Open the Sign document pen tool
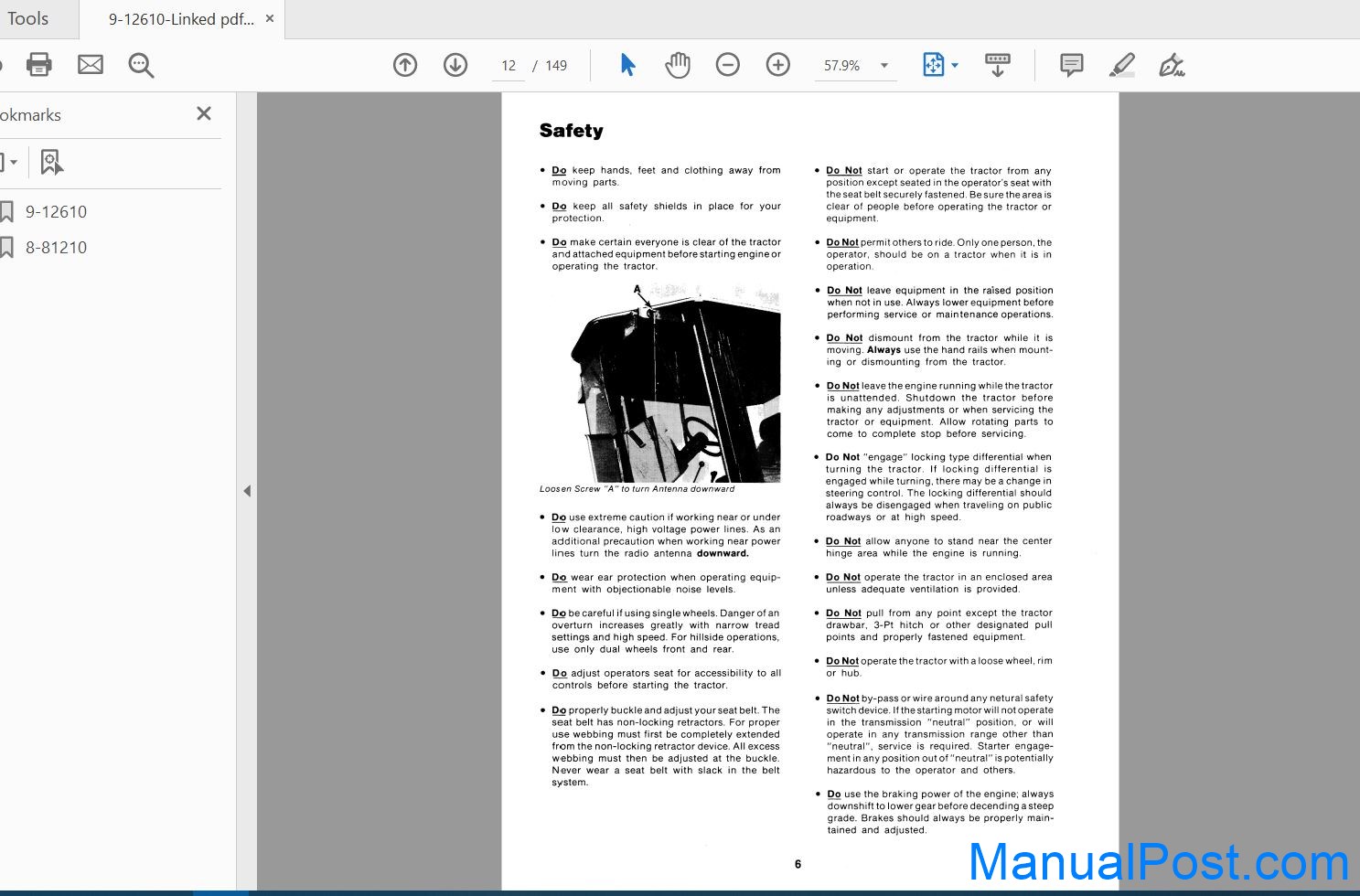The width and height of the screenshot is (1360, 896). pos(1172,65)
